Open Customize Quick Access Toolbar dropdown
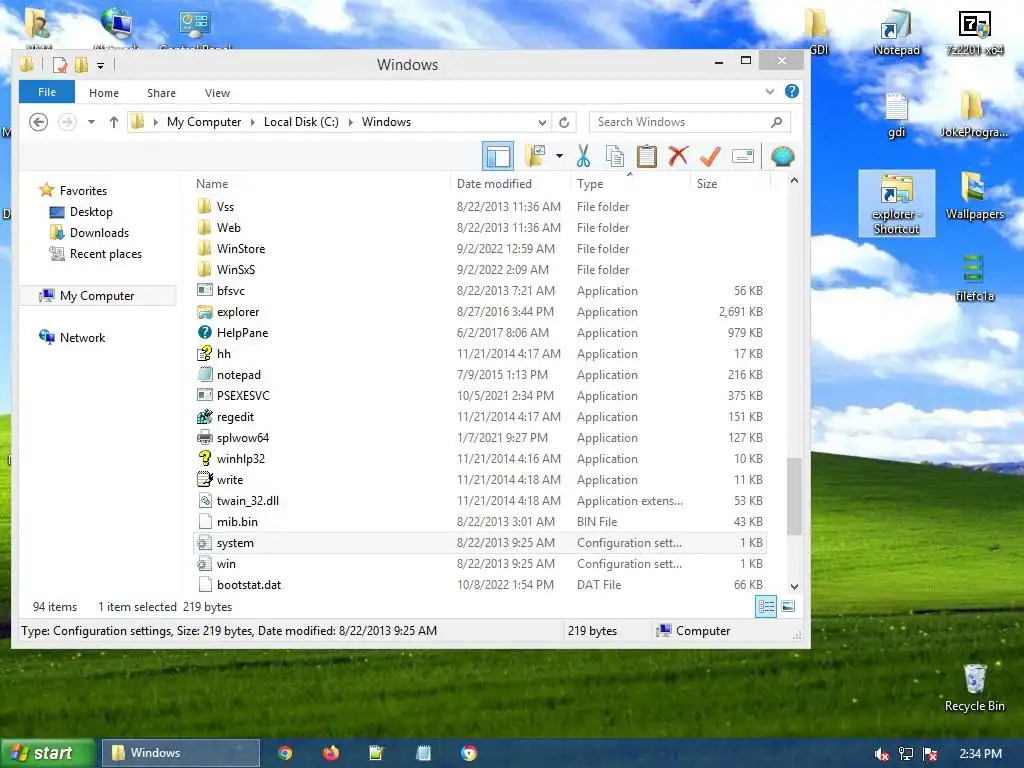The width and height of the screenshot is (1024, 768). click(101, 65)
